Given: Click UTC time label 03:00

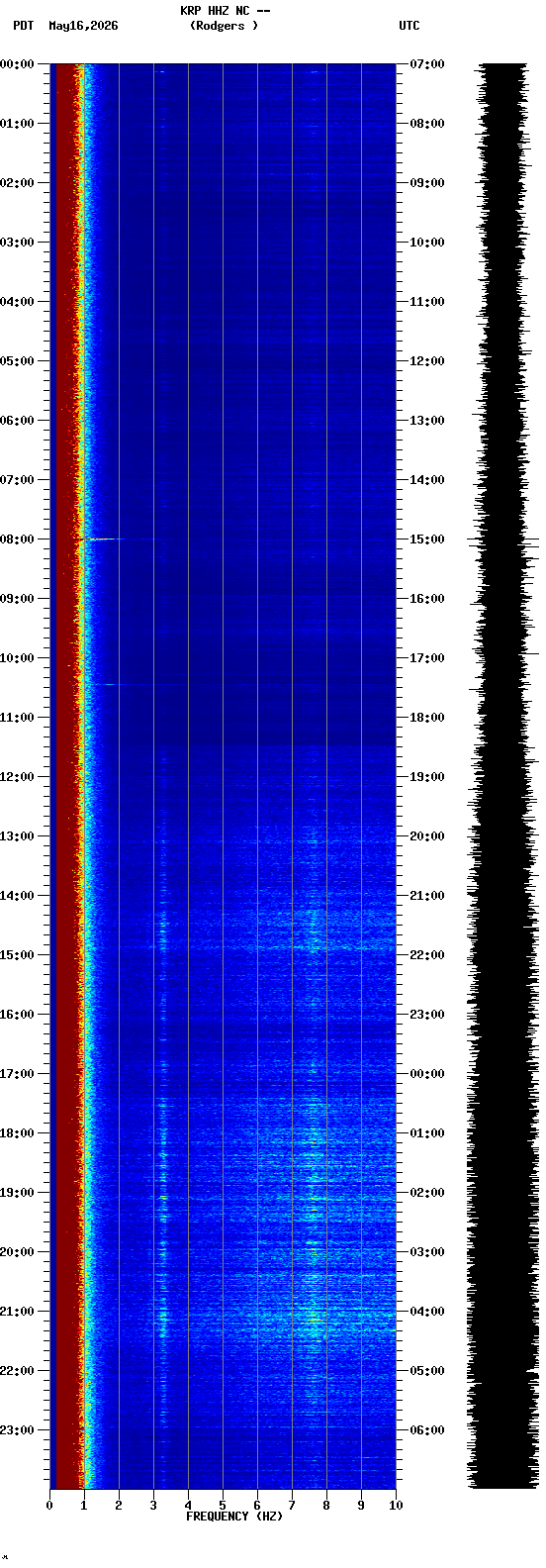Looking at the screenshot, I should point(427,1252).
